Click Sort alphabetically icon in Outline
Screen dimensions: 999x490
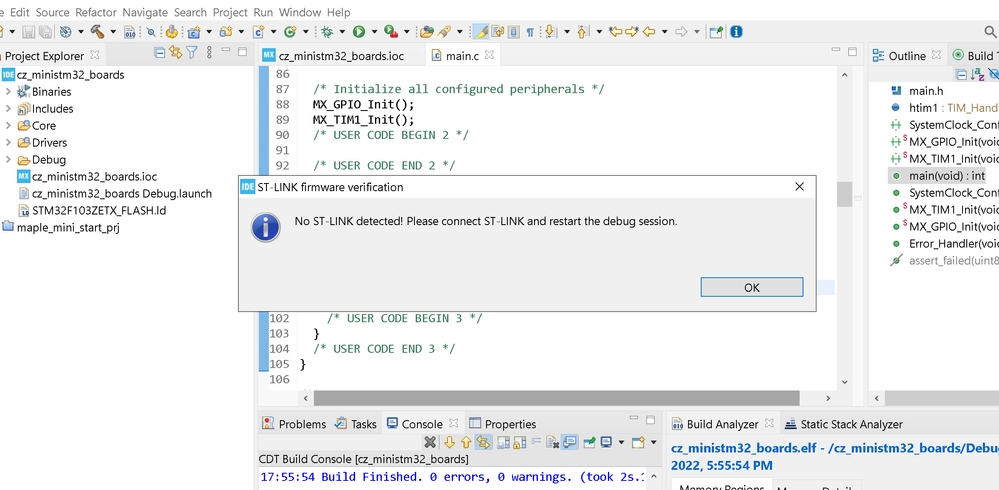[x=977, y=75]
